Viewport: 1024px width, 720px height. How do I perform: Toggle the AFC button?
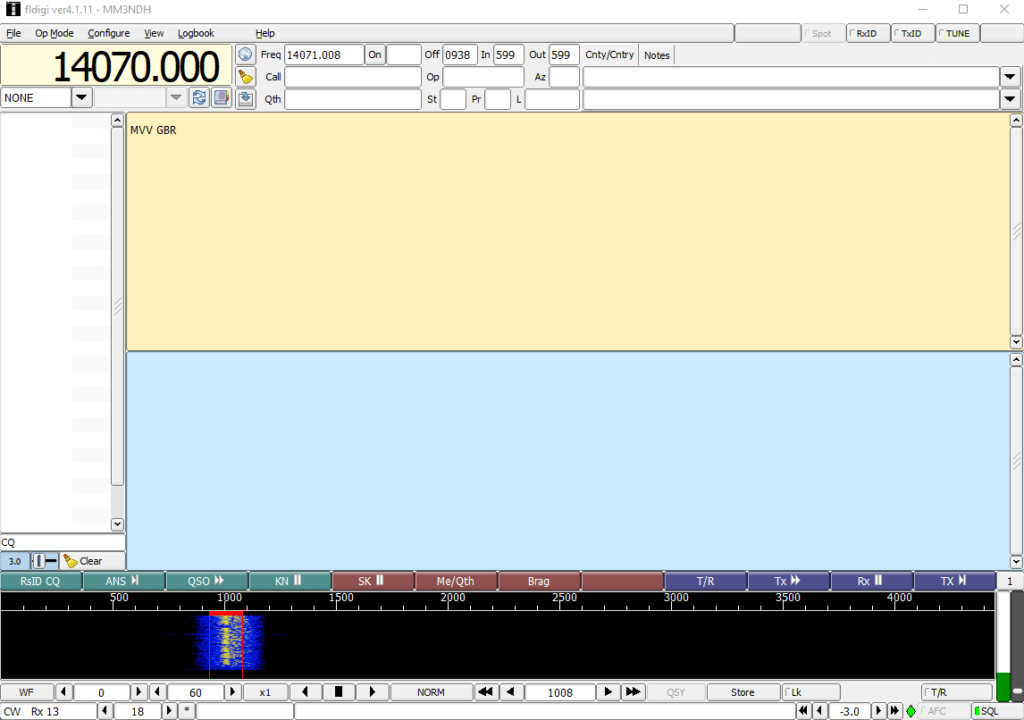point(944,711)
